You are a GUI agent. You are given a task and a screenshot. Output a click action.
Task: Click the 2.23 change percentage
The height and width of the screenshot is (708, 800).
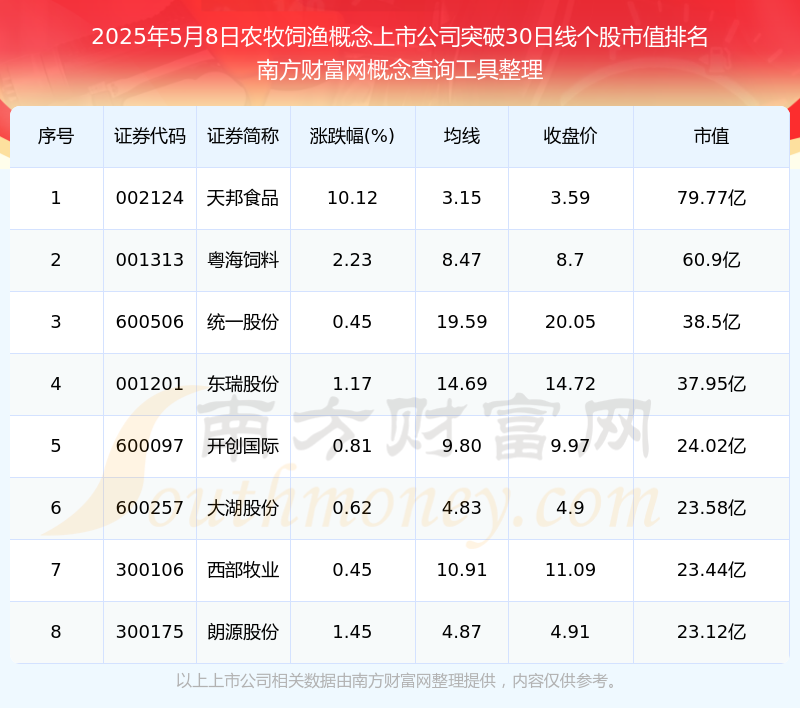coord(352,260)
